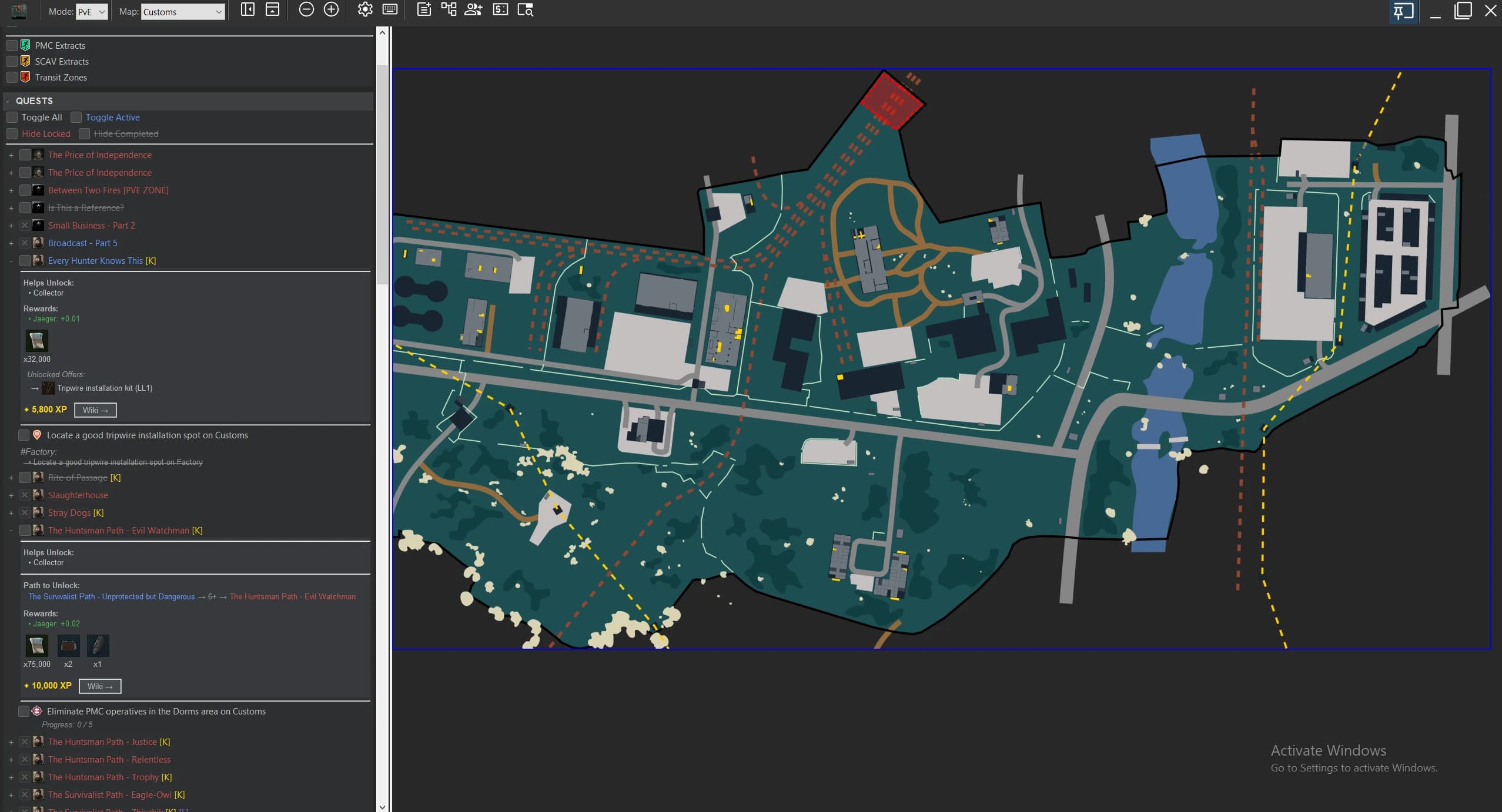Enable the SCAV Extracts checkbox
Screen dimensions: 1502x812
12,61
